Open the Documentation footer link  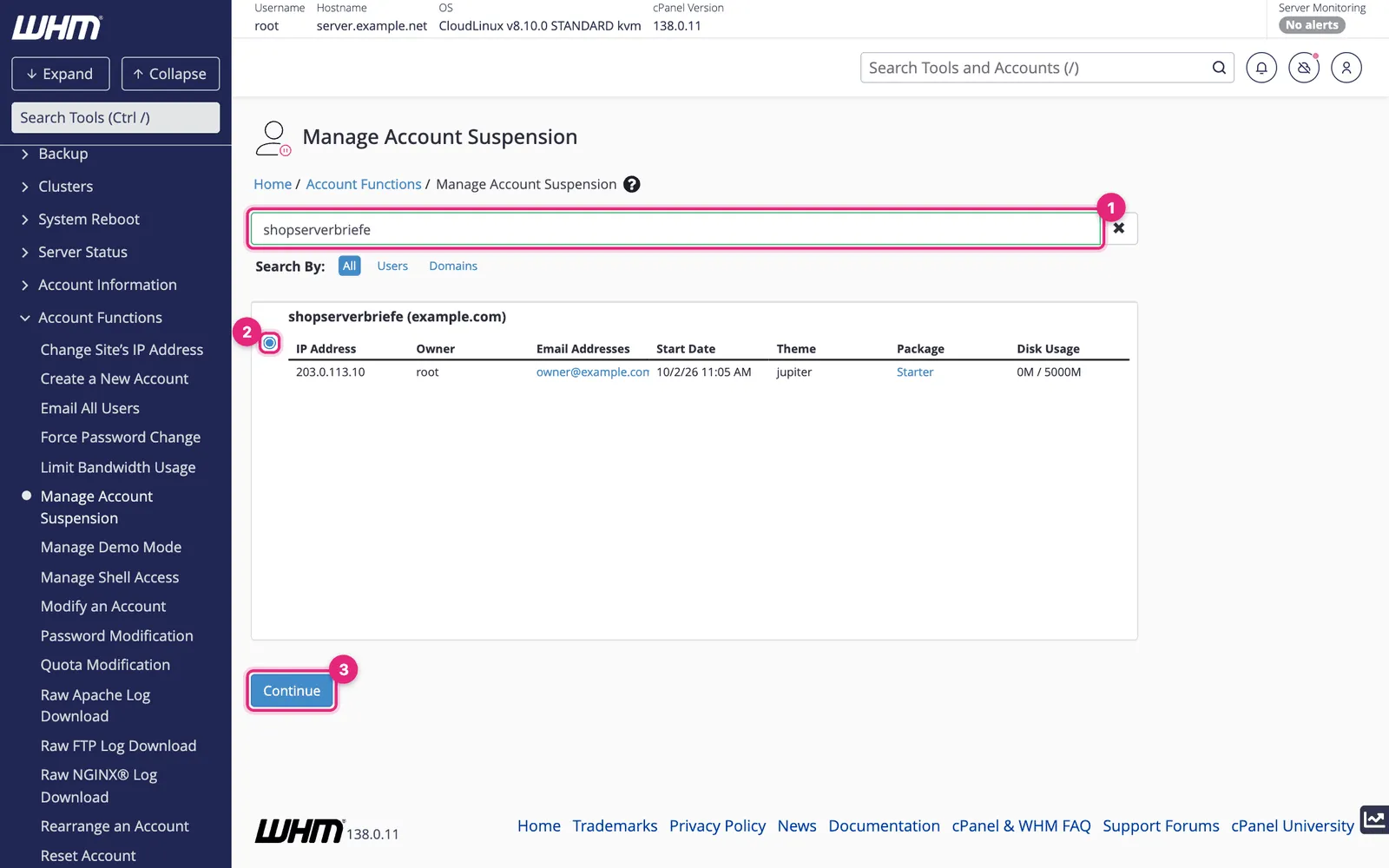[884, 826]
